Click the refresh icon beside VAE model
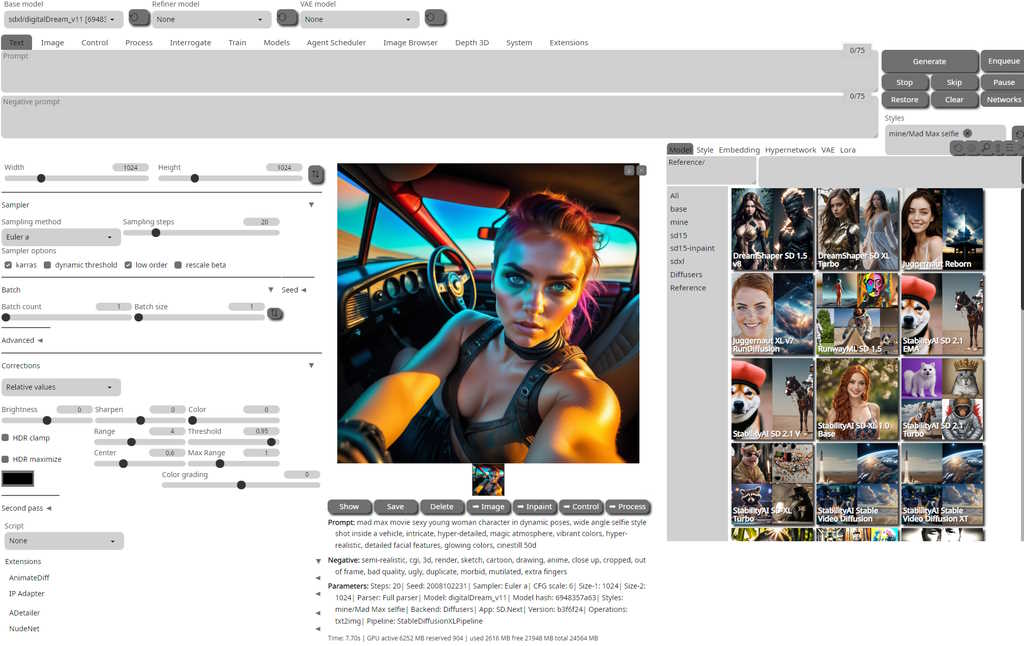The width and height of the screenshot is (1024, 646). tap(435, 18)
